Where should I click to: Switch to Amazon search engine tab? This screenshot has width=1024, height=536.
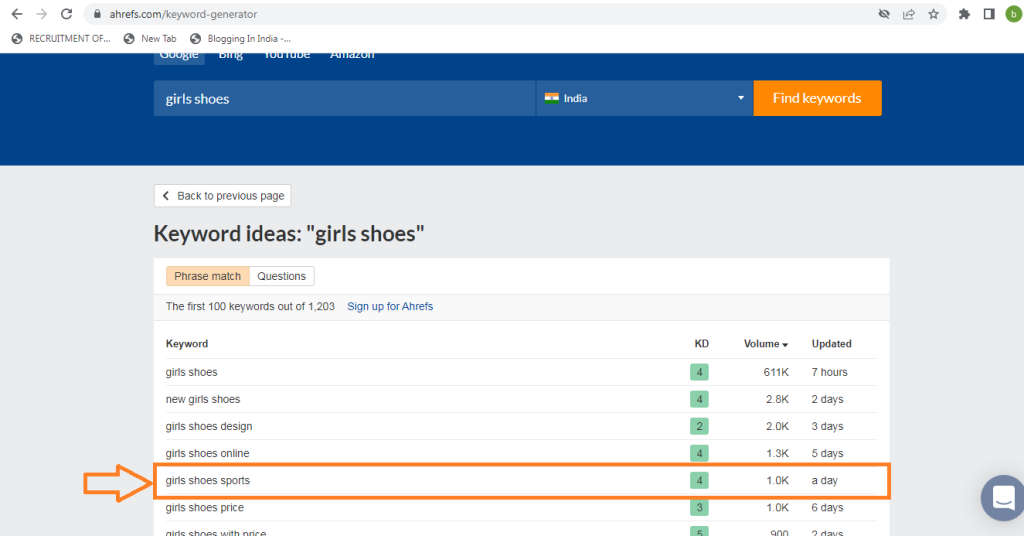352,55
